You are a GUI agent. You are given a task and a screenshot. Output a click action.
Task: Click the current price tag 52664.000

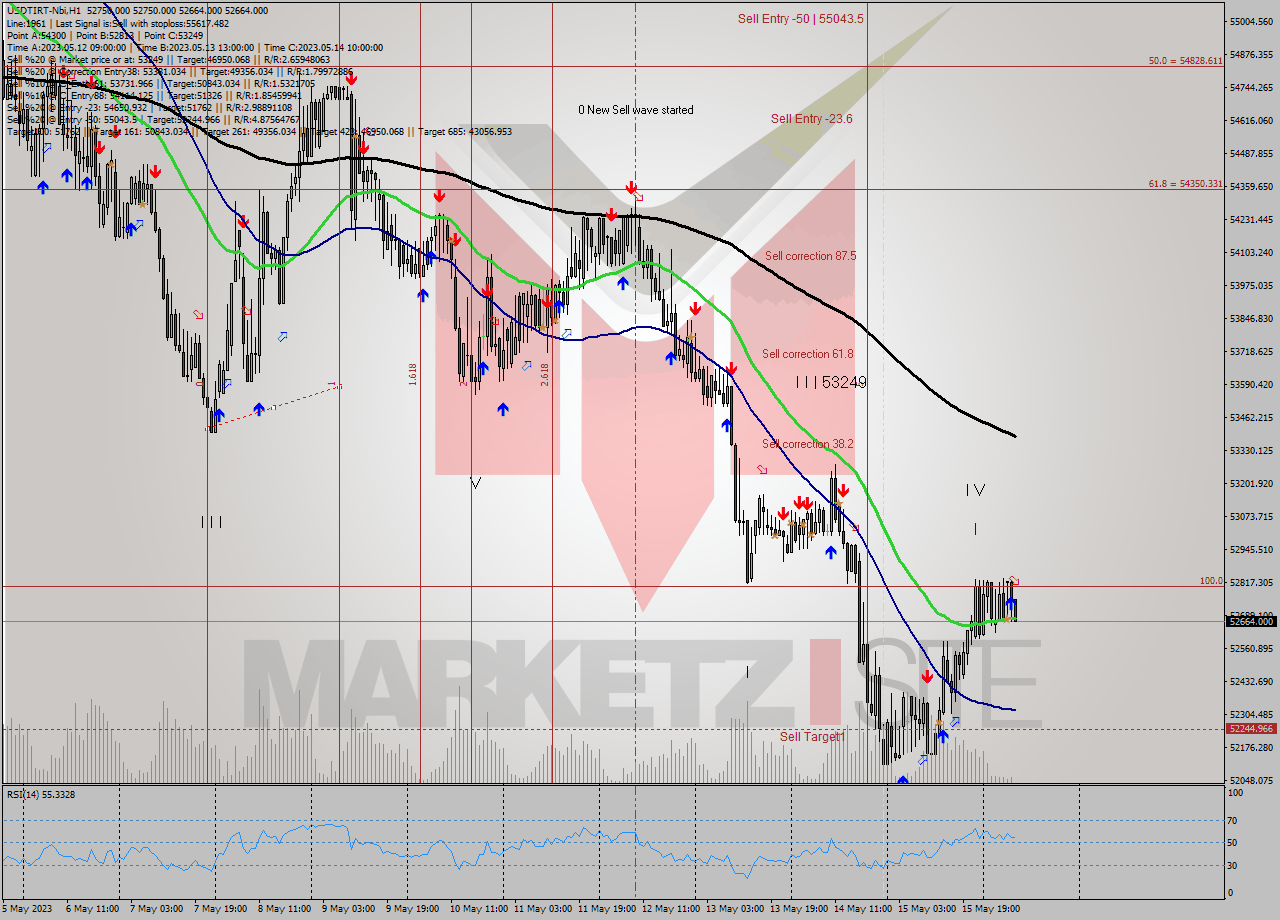[x=1250, y=621]
